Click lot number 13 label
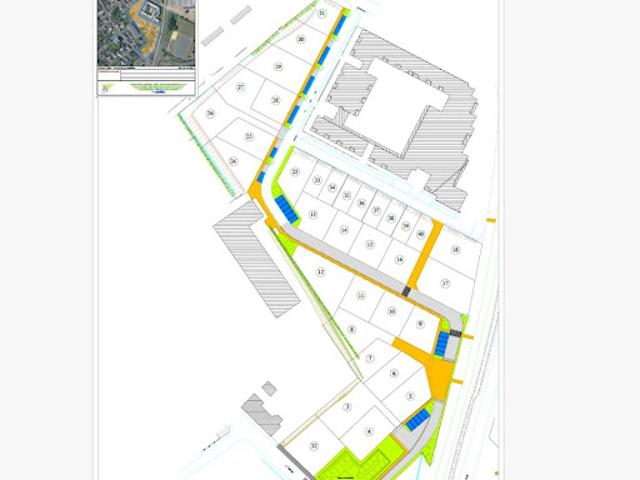This screenshot has width=640, height=480. pos(313,215)
